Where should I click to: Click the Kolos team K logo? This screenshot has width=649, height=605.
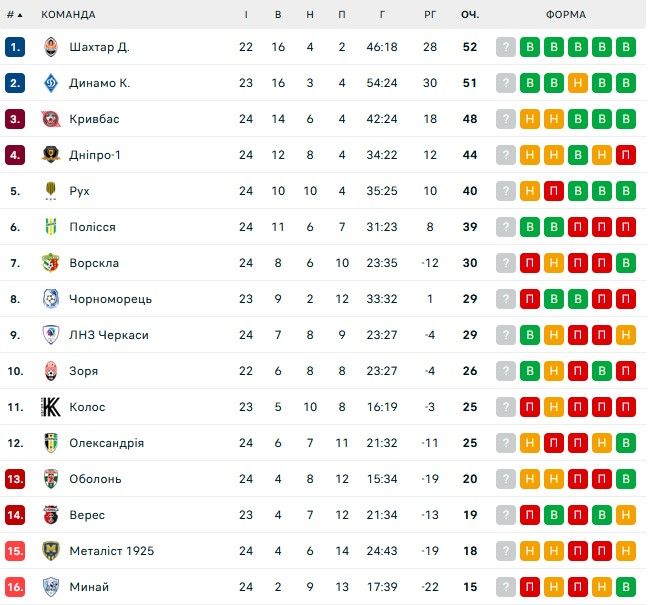(x=50, y=407)
